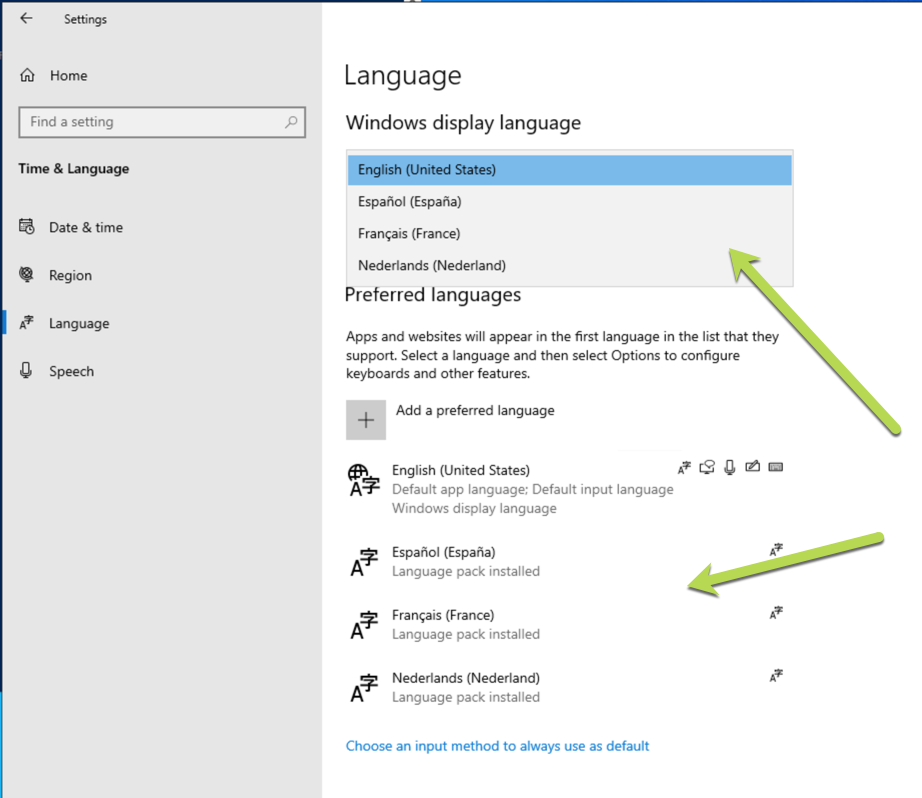Click the English language globe icon
This screenshot has width=922, height=798.
coord(364,480)
